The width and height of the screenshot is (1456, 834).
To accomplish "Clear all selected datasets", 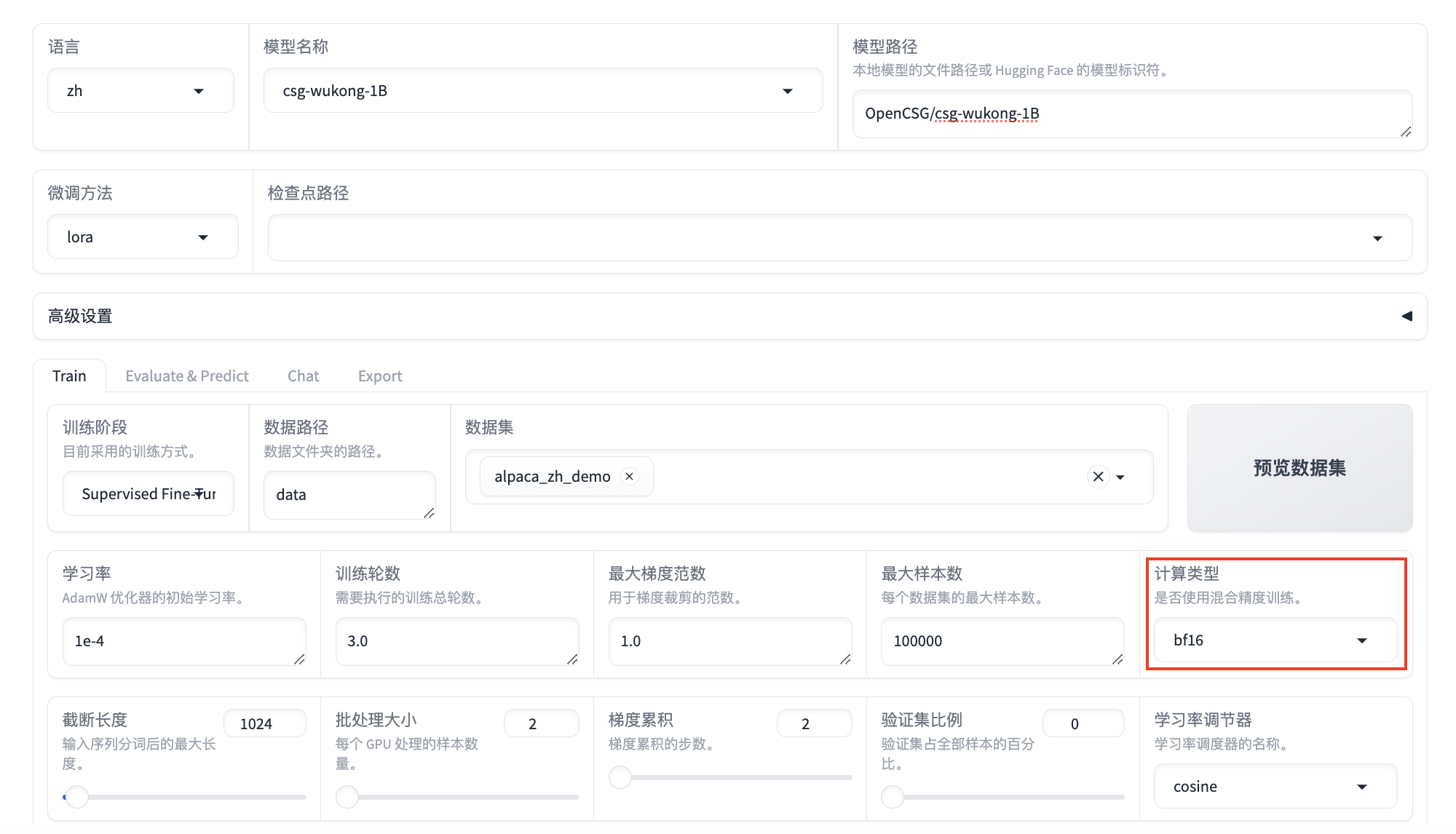I will tap(1098, 476).
